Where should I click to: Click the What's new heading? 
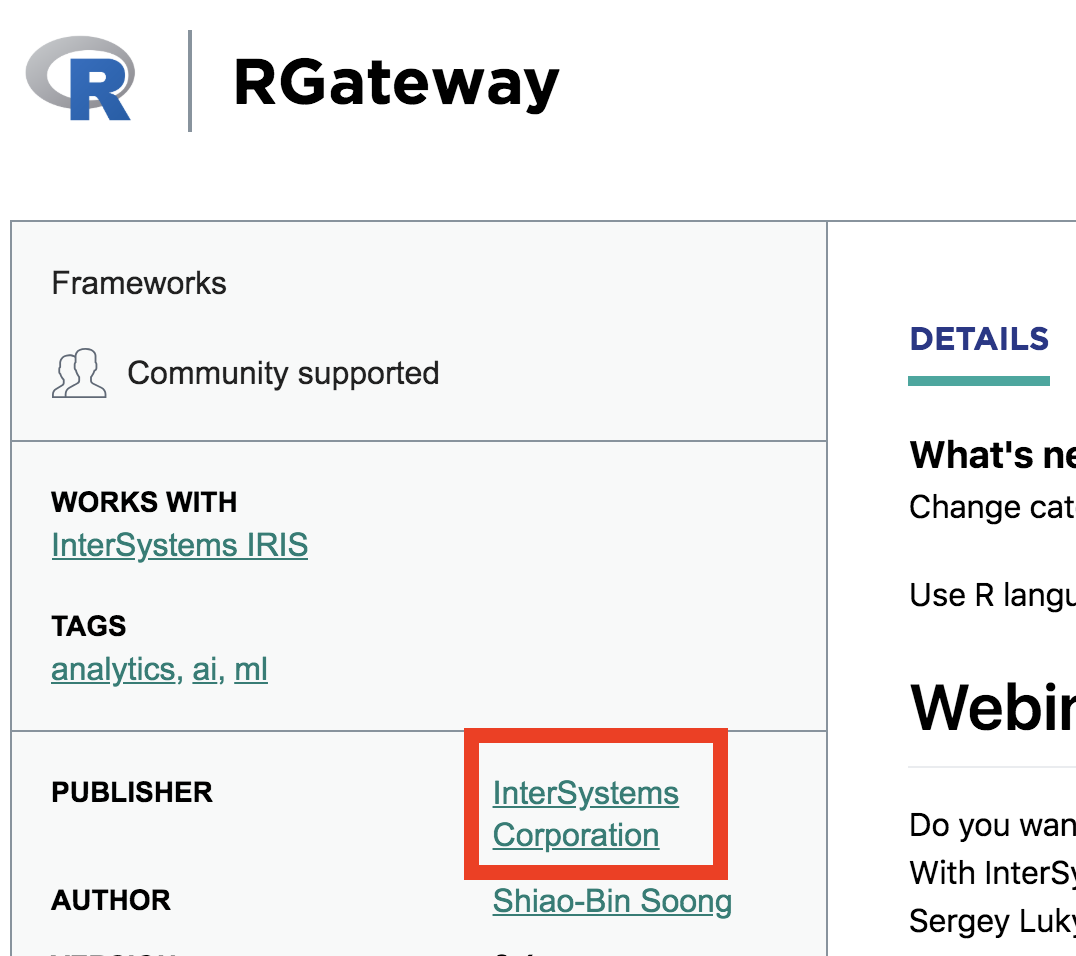coord(992,454)
